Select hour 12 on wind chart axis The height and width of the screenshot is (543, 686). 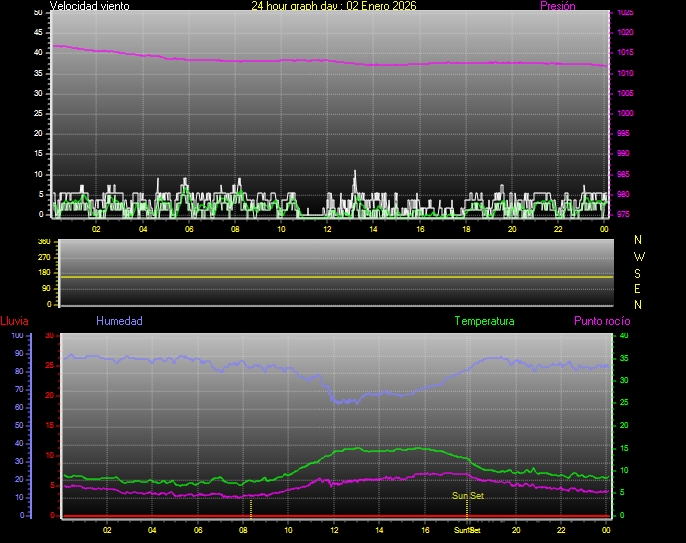click(x=327, y=229)
